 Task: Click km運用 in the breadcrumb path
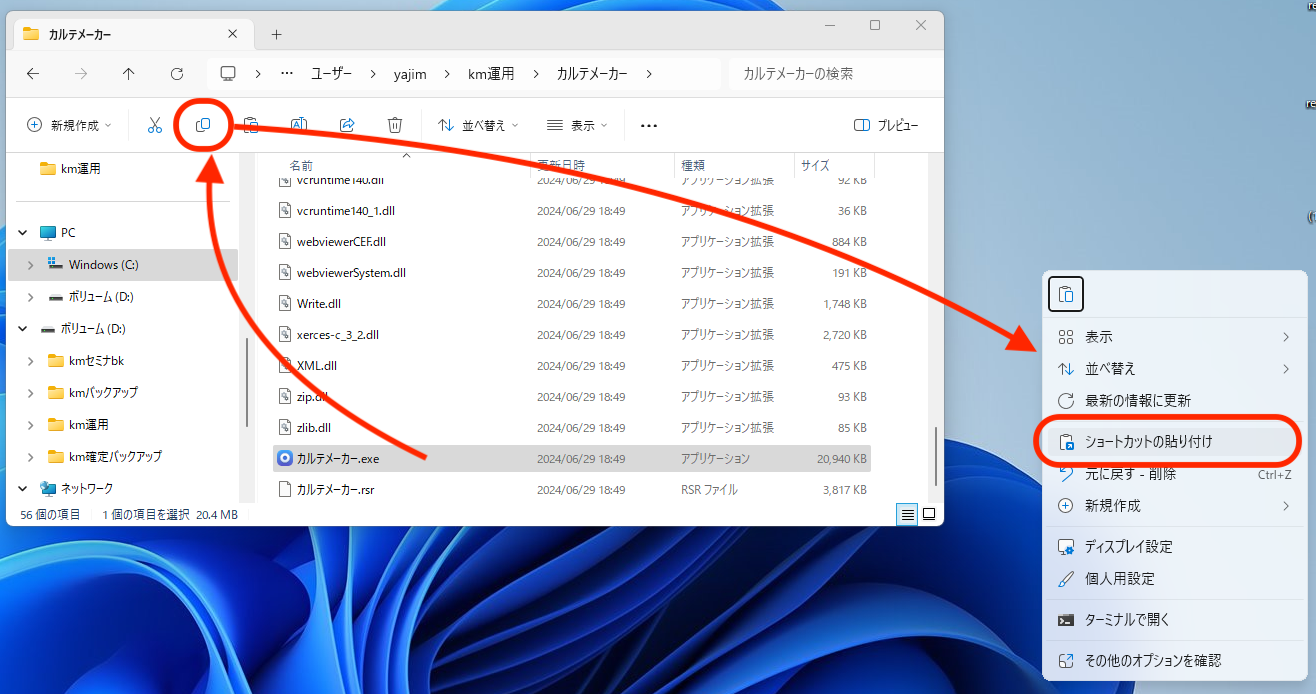tap(491, 74)
